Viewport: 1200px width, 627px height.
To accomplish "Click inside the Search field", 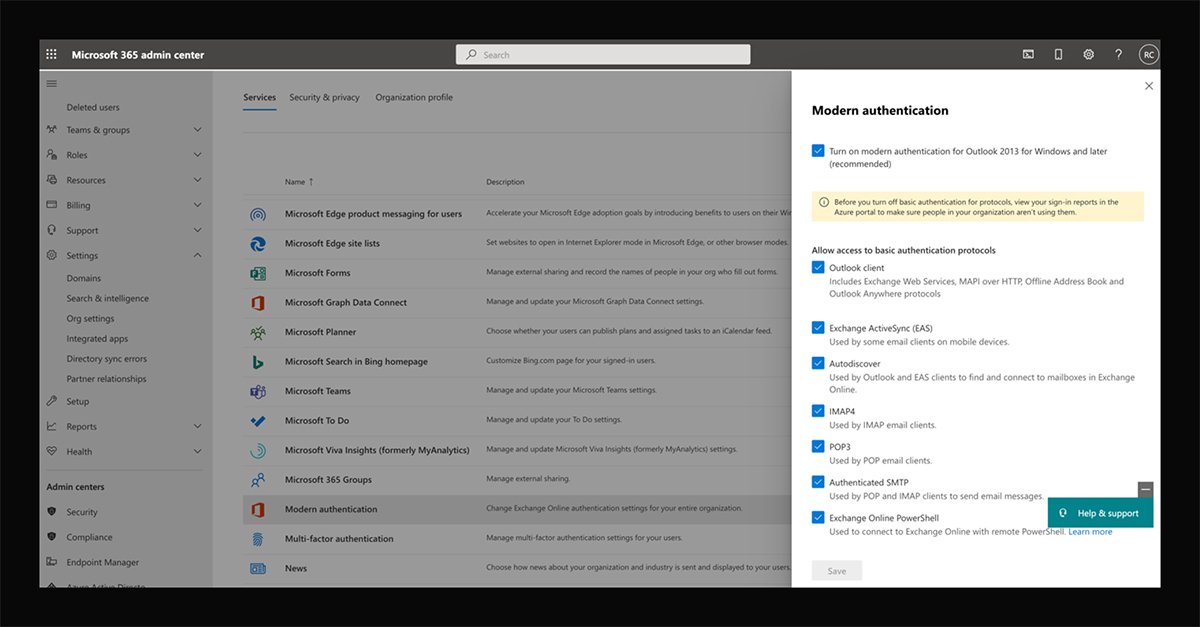I will (x=600, y=54).
